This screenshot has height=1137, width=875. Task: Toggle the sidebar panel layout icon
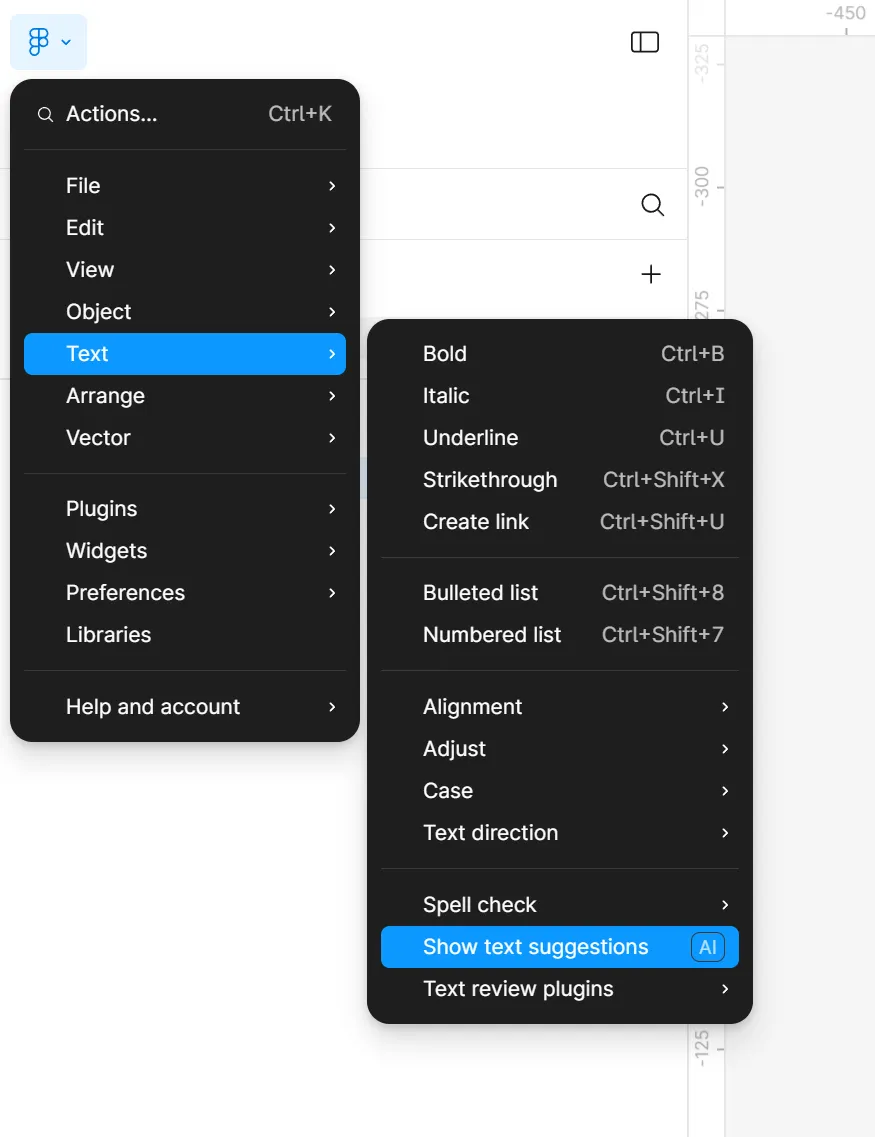pyautogui.click(x=645, y=42)
